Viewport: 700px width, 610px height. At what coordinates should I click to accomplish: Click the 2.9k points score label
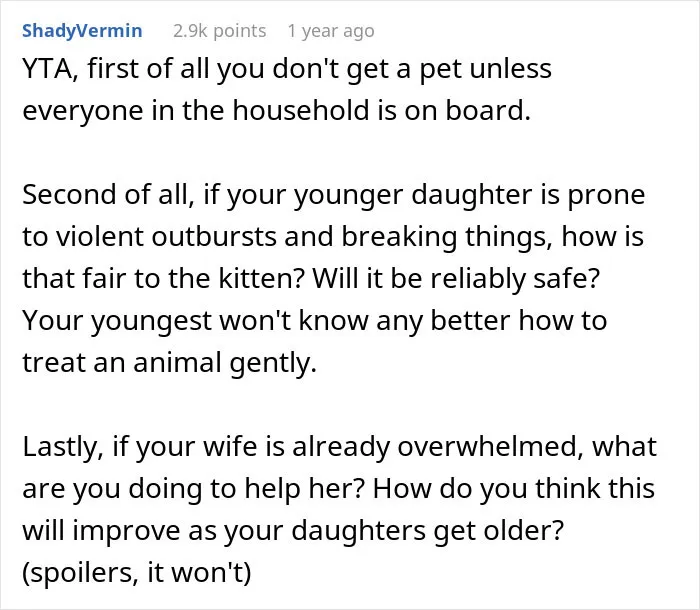point(220,31)
